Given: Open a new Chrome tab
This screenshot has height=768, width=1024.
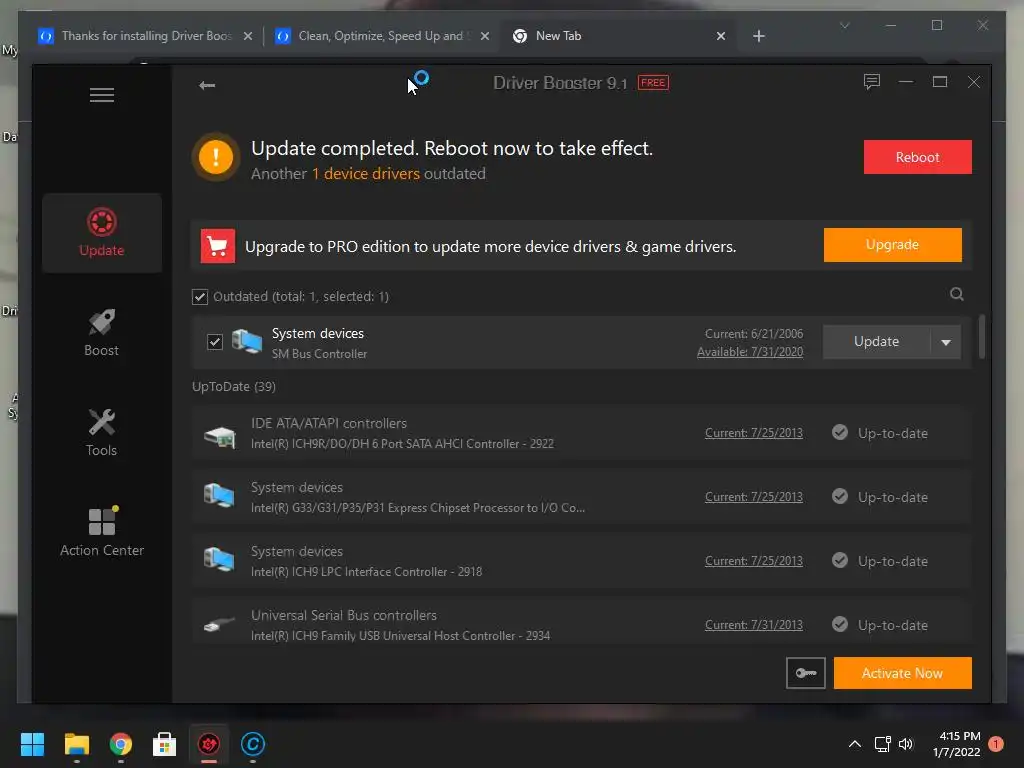Looking at the screenshot, I should point(758,36).
